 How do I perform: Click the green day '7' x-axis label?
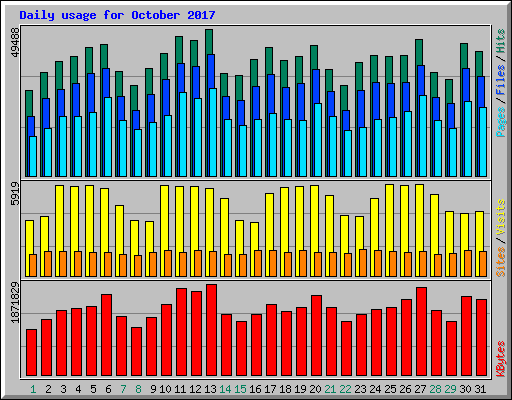point(123,389)
